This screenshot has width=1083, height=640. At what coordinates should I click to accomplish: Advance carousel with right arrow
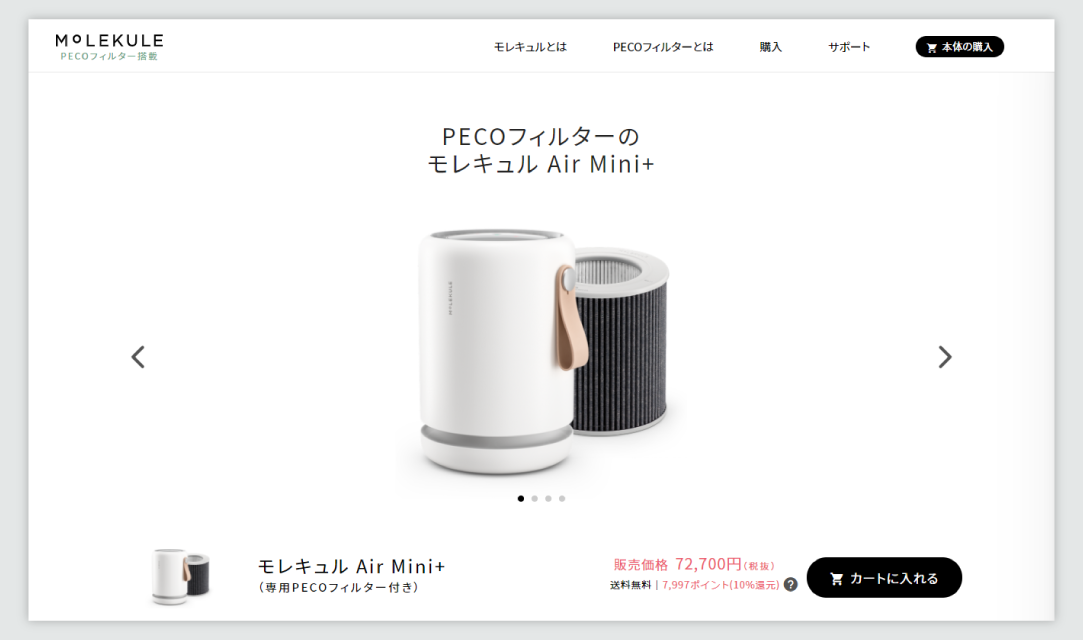click(x=945, y=357)
